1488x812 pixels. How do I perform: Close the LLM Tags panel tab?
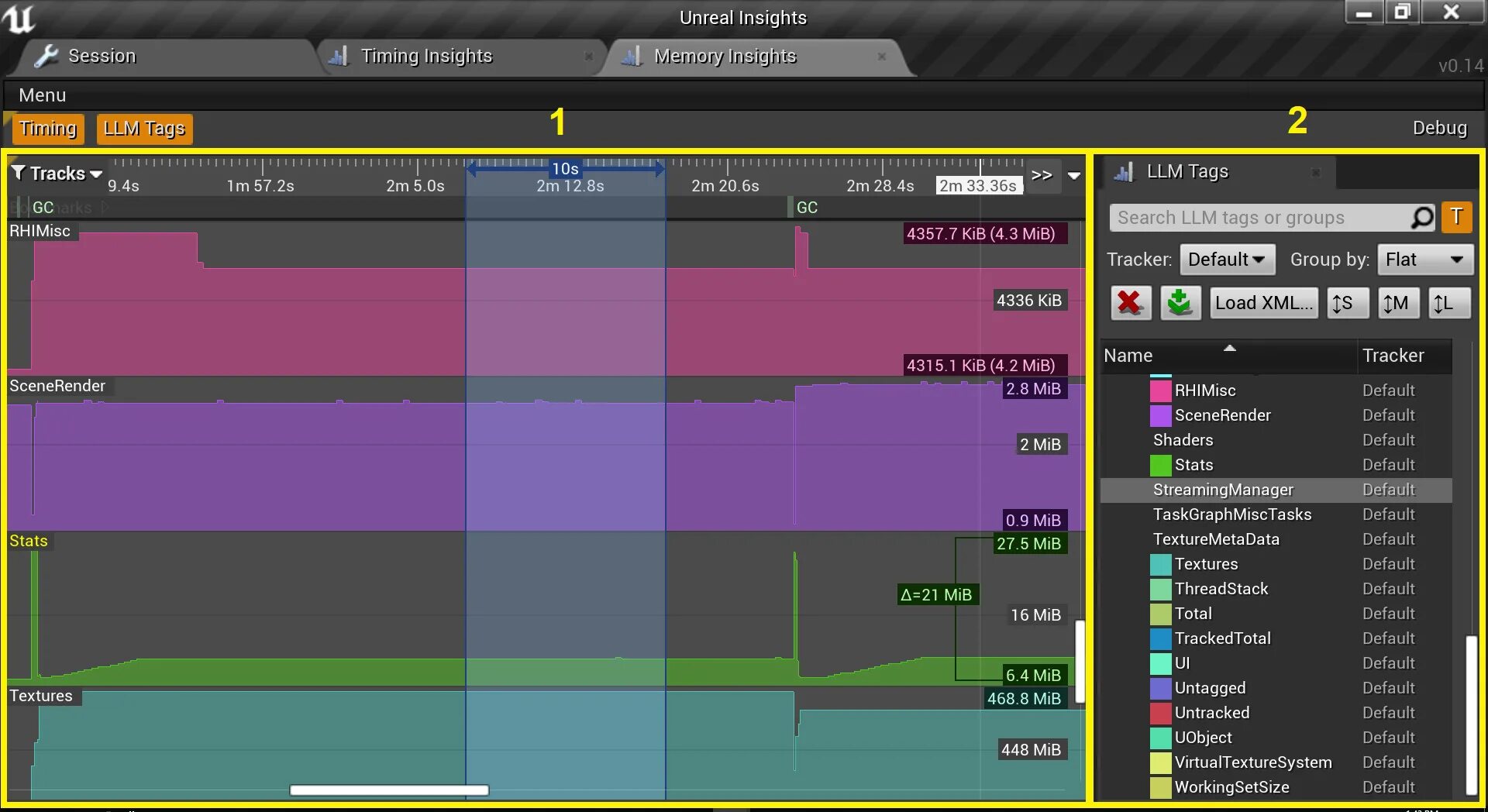pos(1315,172)
